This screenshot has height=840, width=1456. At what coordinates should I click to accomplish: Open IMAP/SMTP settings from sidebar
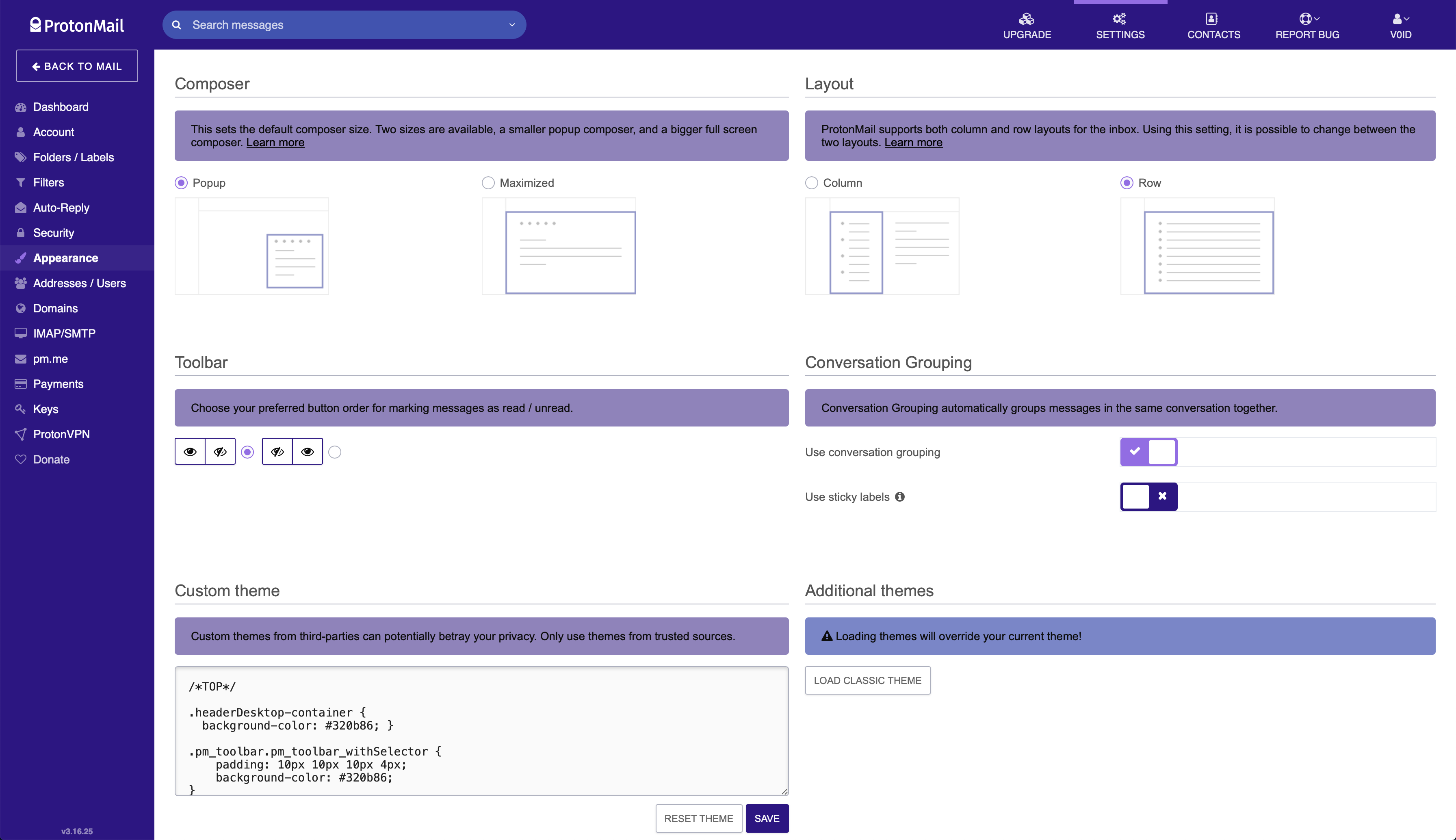64,333
